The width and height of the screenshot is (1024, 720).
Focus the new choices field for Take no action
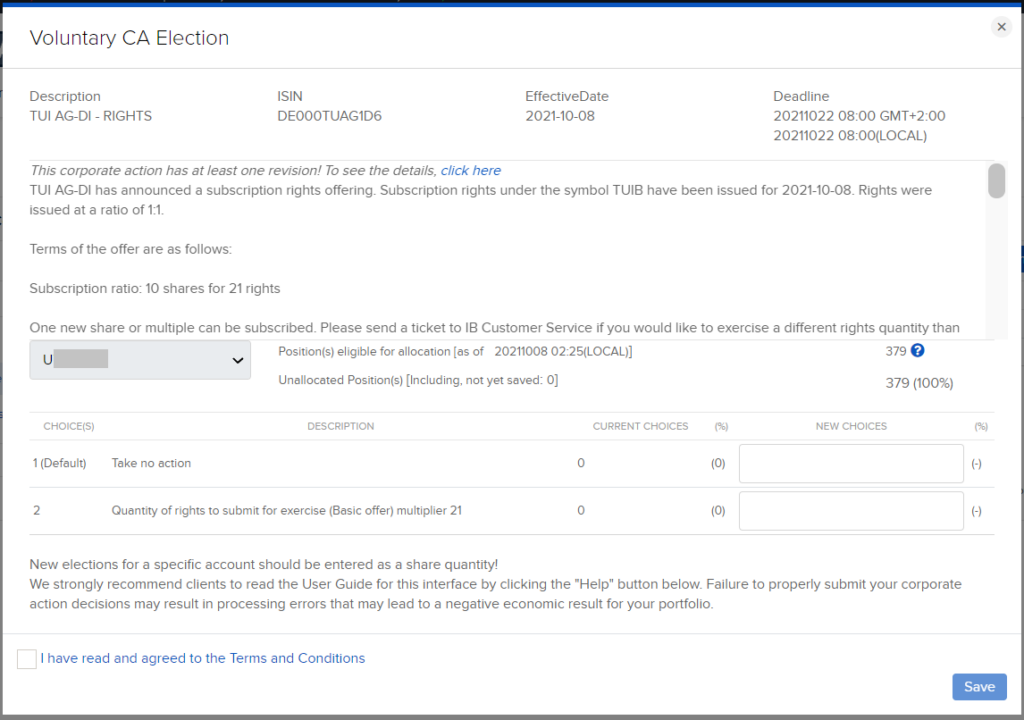[x=851, y=463]
